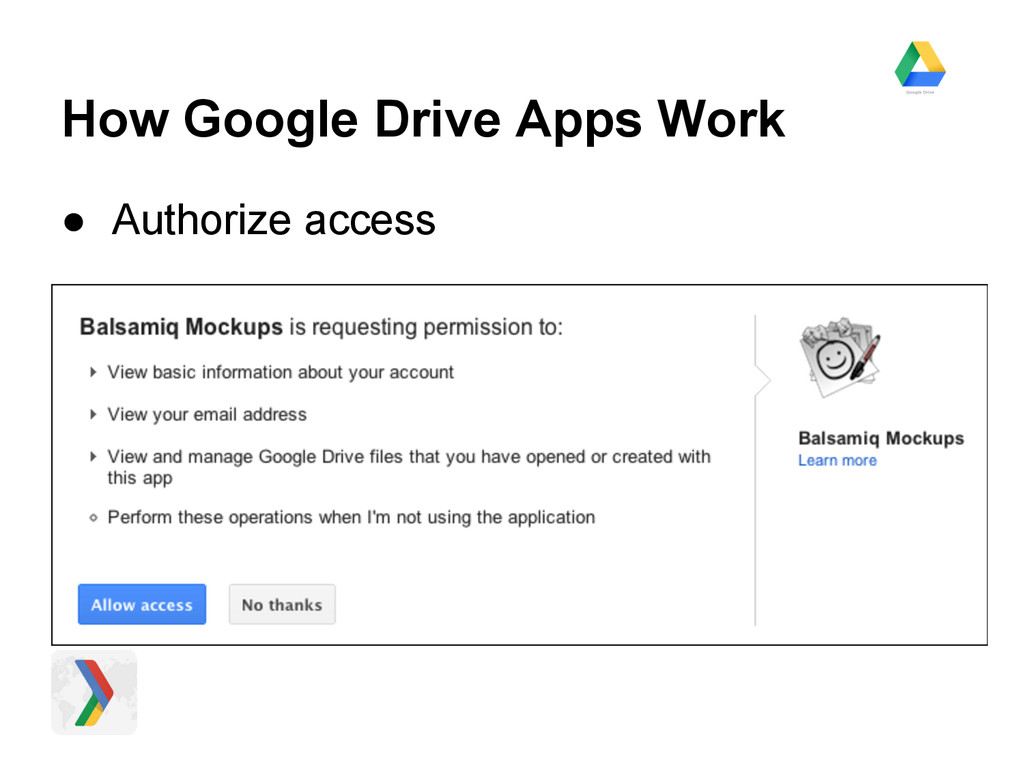Click the requesting permission heading

coord(321,327)
